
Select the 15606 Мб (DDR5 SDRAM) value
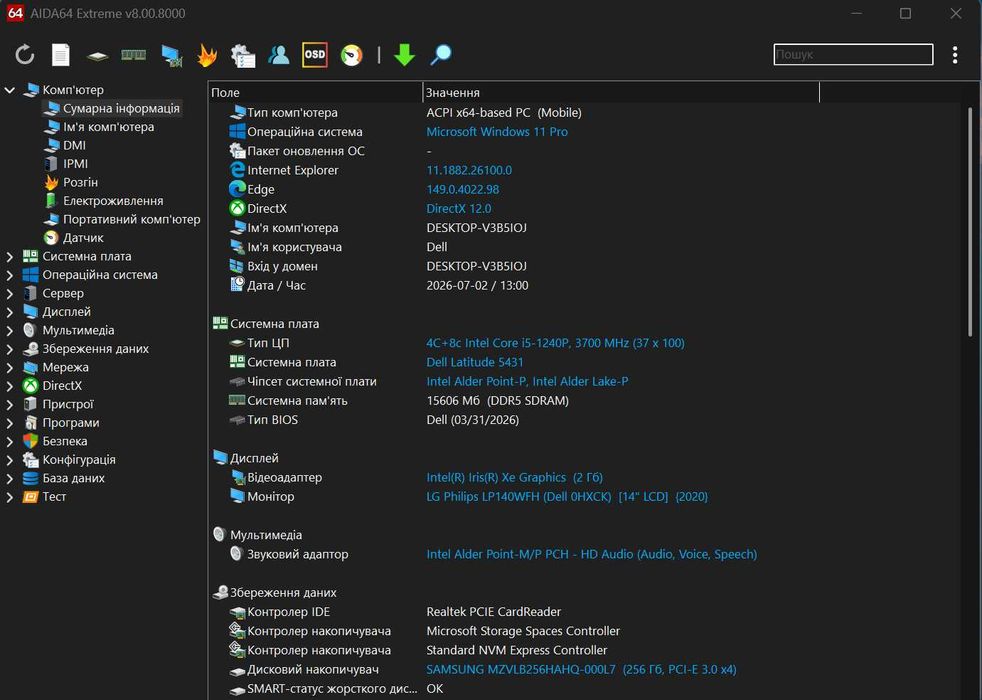point(498,401)
